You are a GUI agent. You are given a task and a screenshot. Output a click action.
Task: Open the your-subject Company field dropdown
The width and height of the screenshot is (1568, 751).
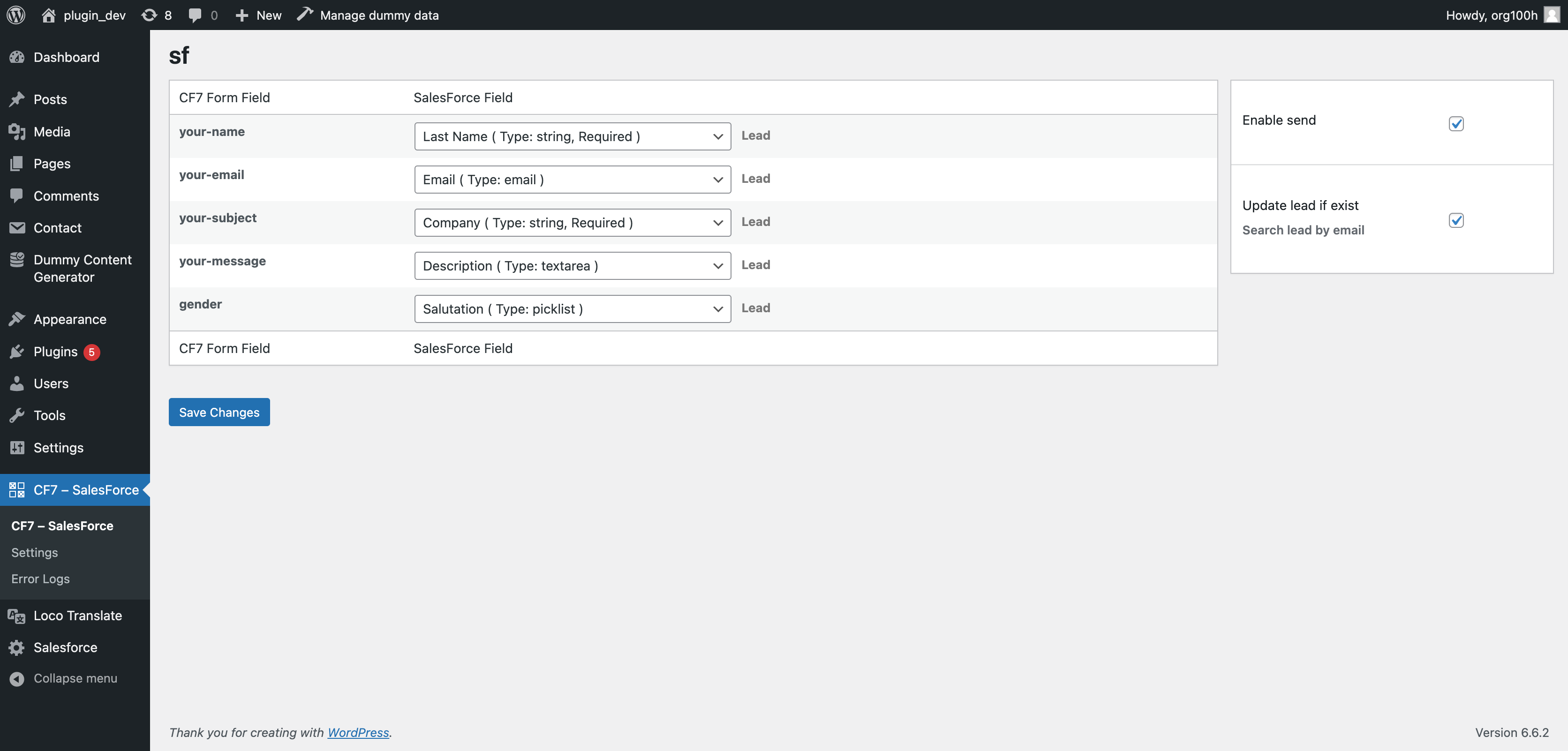click(x=572, y=223)
